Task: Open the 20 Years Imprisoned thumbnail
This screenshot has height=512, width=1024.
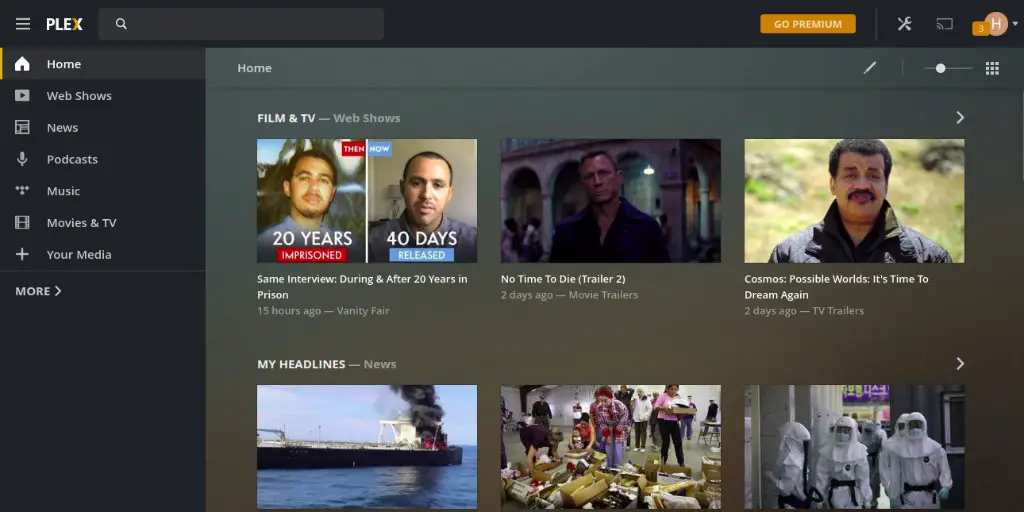Action: [x=367, y=200]
